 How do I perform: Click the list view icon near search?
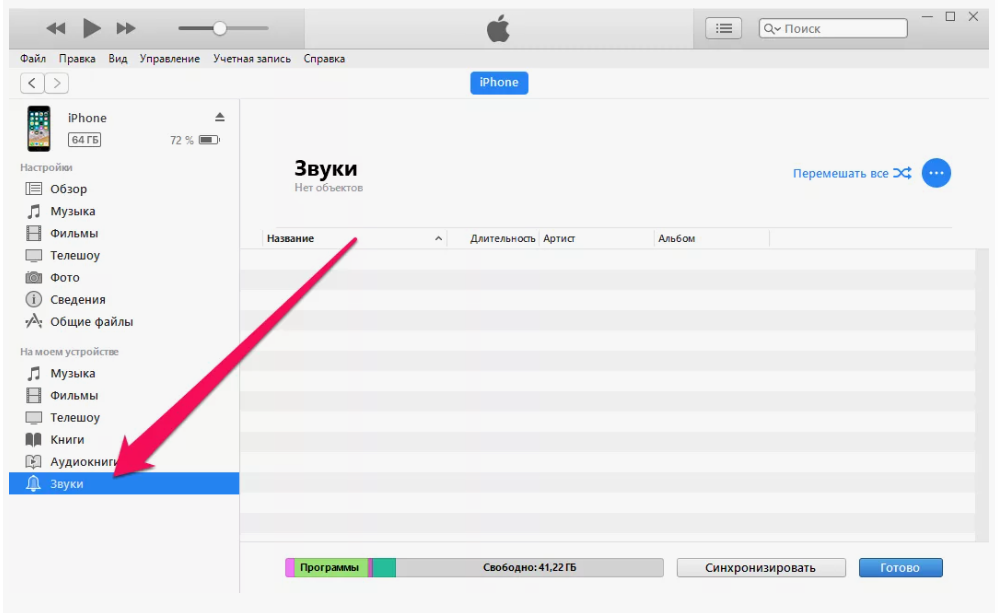(x=724, y=29)
